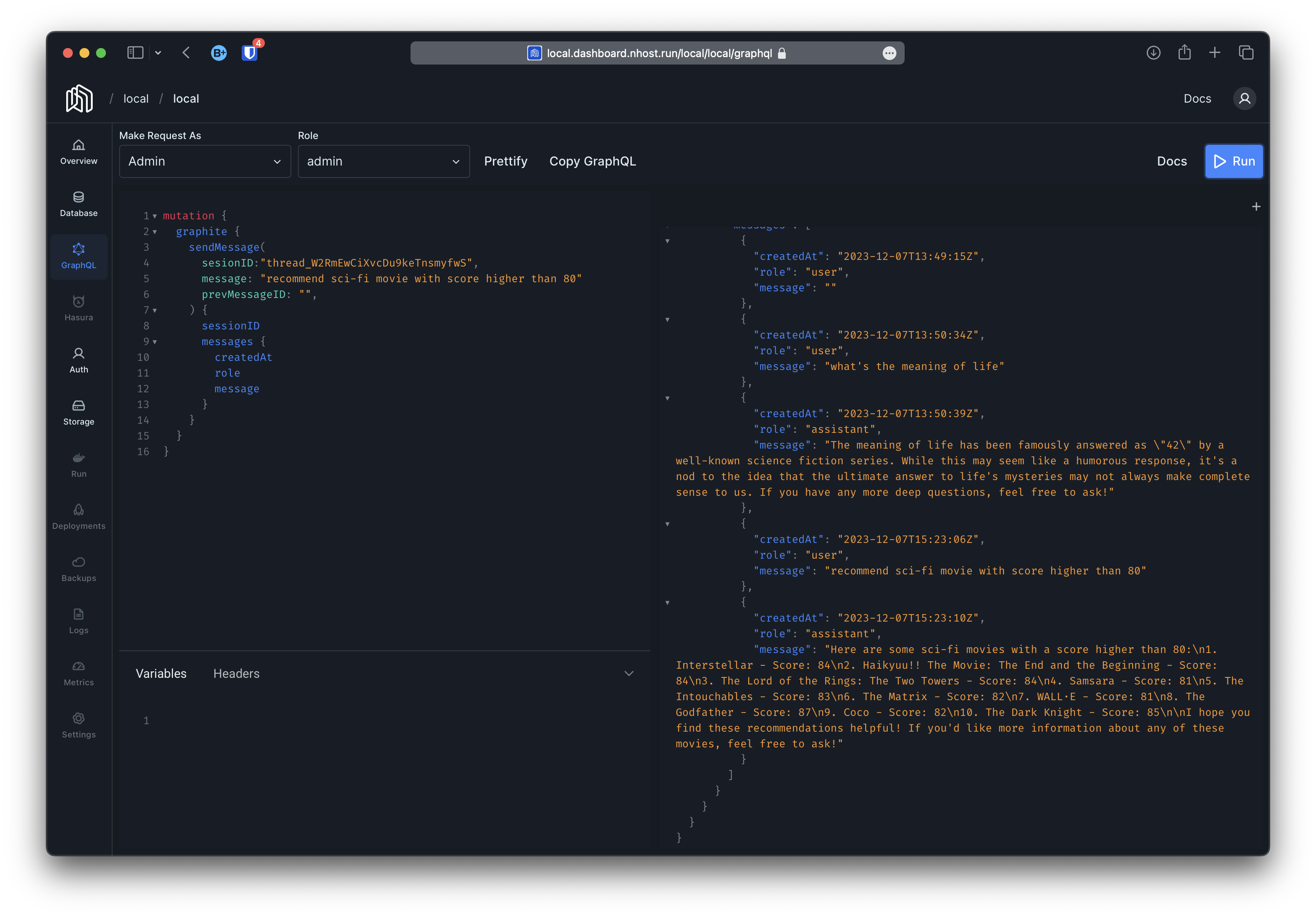
Task: Run the GraphQL mutation
Action: pos(1234,161)
